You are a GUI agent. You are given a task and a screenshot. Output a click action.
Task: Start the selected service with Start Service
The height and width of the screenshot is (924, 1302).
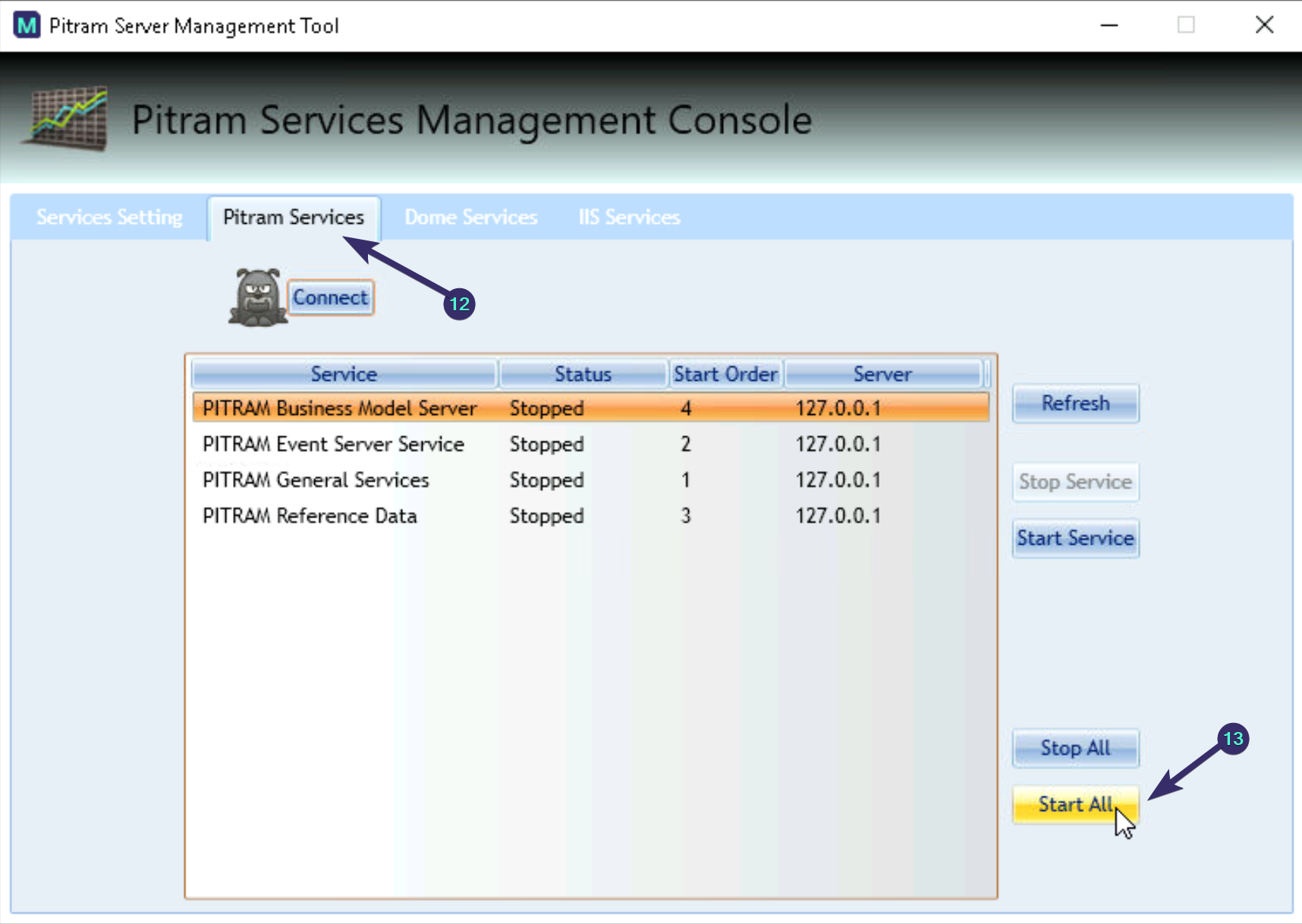tap(1075, 538)
